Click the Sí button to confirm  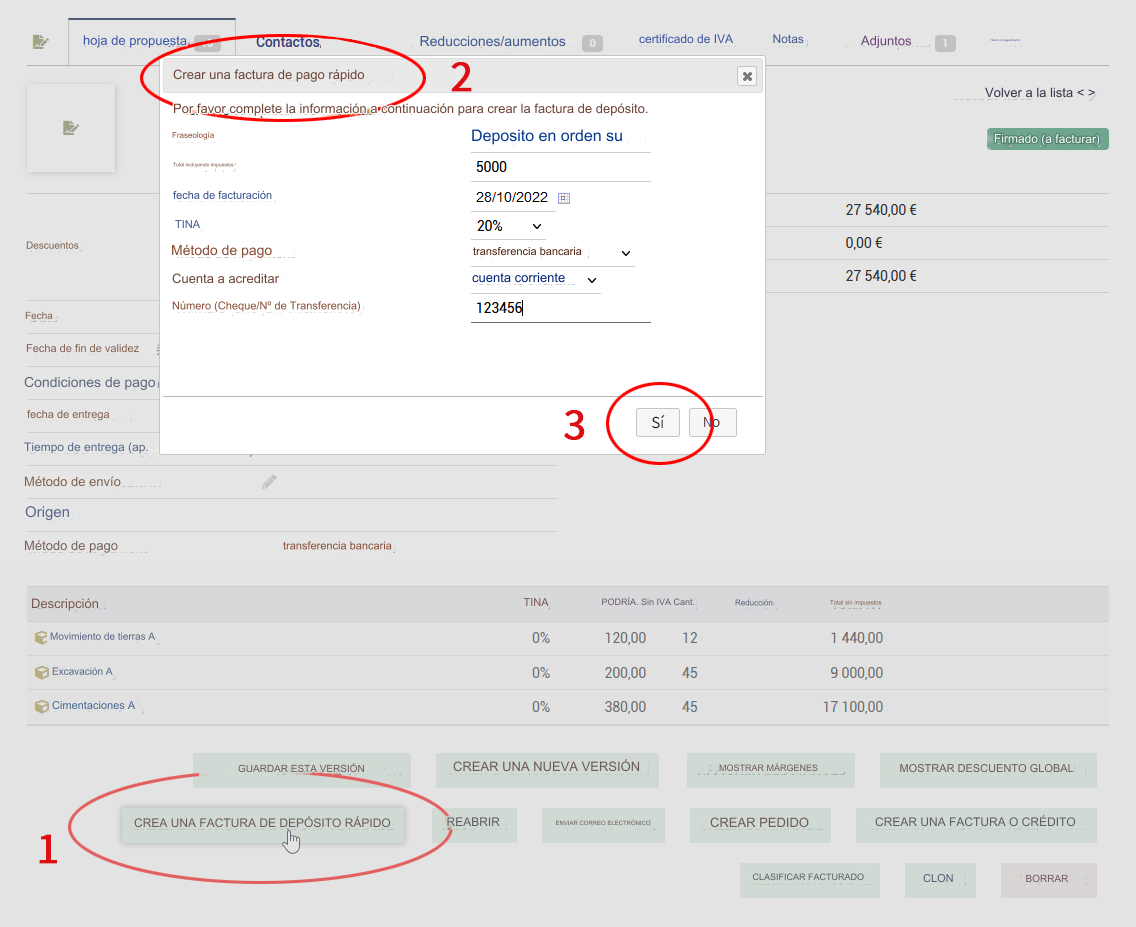pyautogui.click(x=657, y=423)
